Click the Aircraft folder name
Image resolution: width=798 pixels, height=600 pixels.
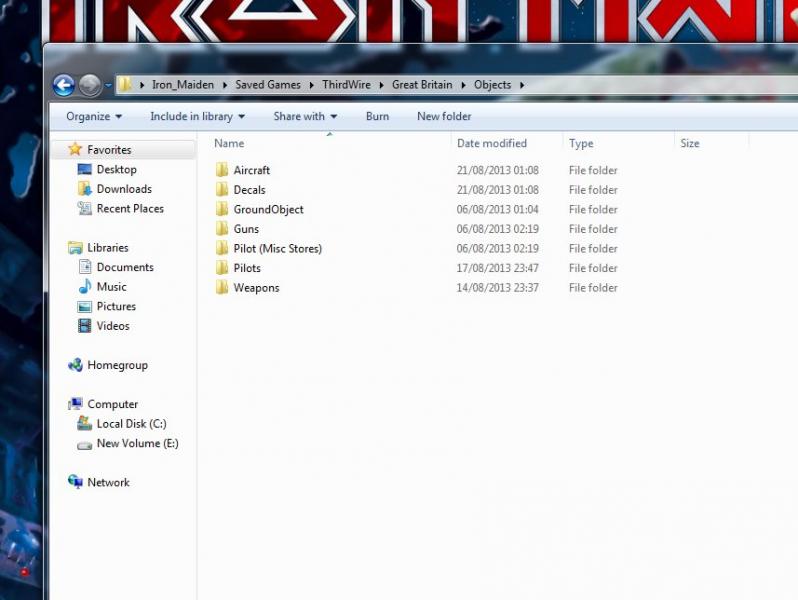tap(251, 170)
